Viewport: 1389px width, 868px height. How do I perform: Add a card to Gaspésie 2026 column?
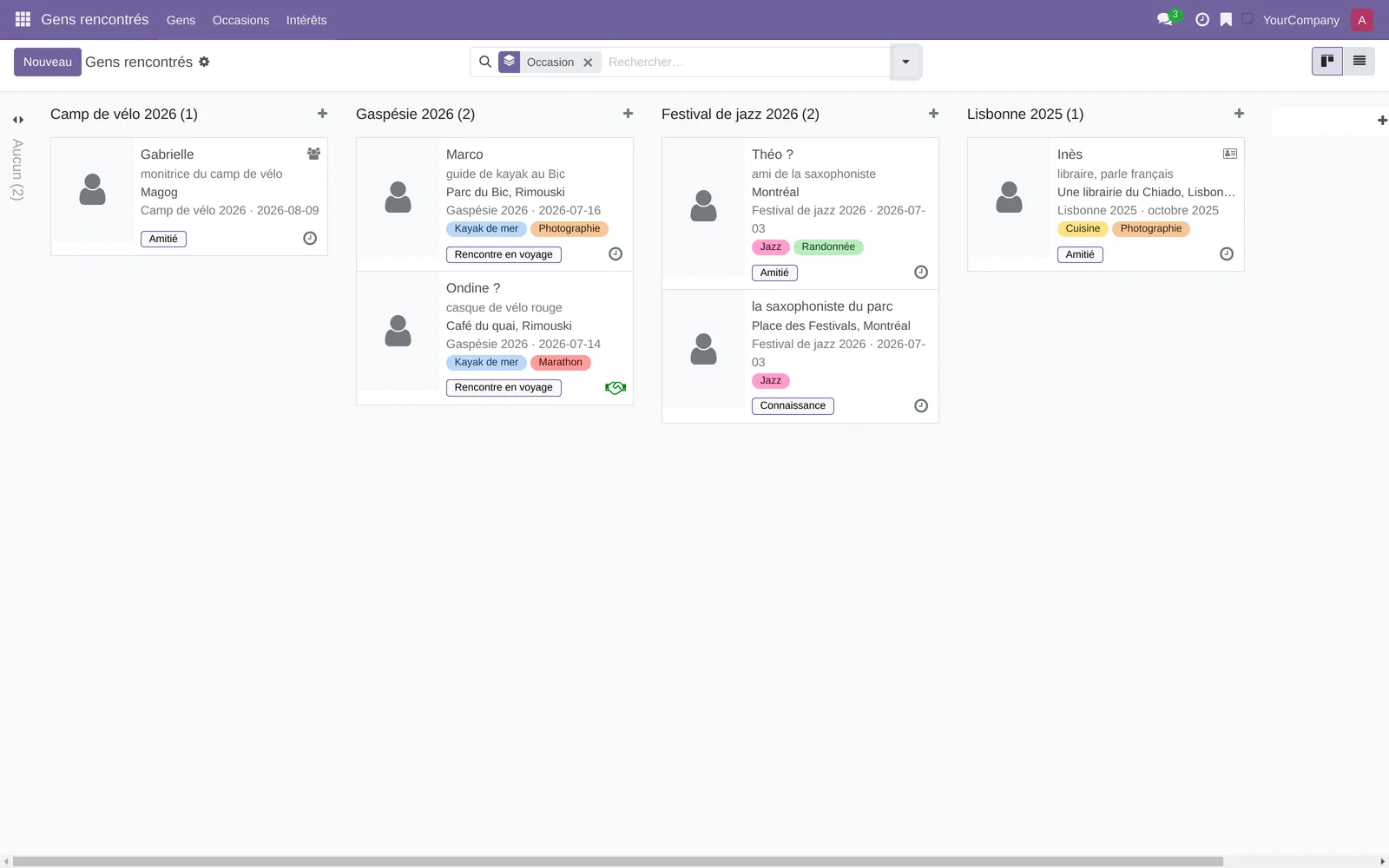pyautogui.click(x=628, y=114)
